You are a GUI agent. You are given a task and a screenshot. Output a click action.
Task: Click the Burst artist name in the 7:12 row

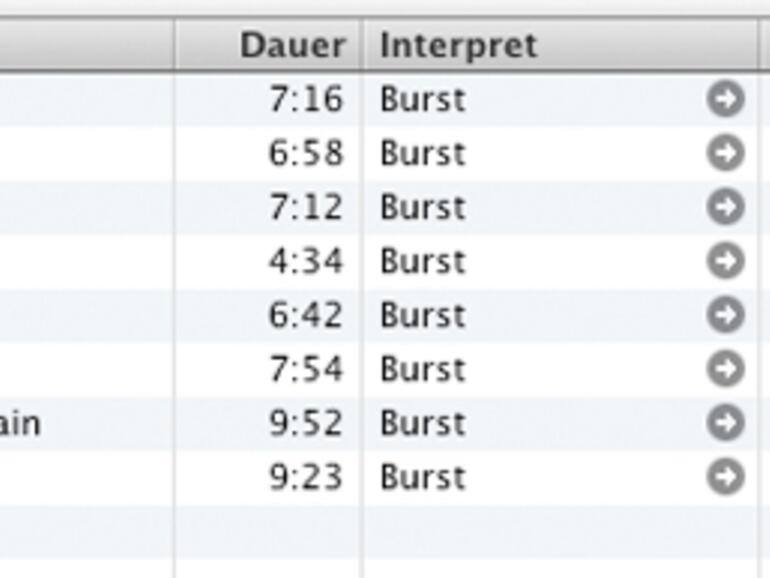[423, 207]
